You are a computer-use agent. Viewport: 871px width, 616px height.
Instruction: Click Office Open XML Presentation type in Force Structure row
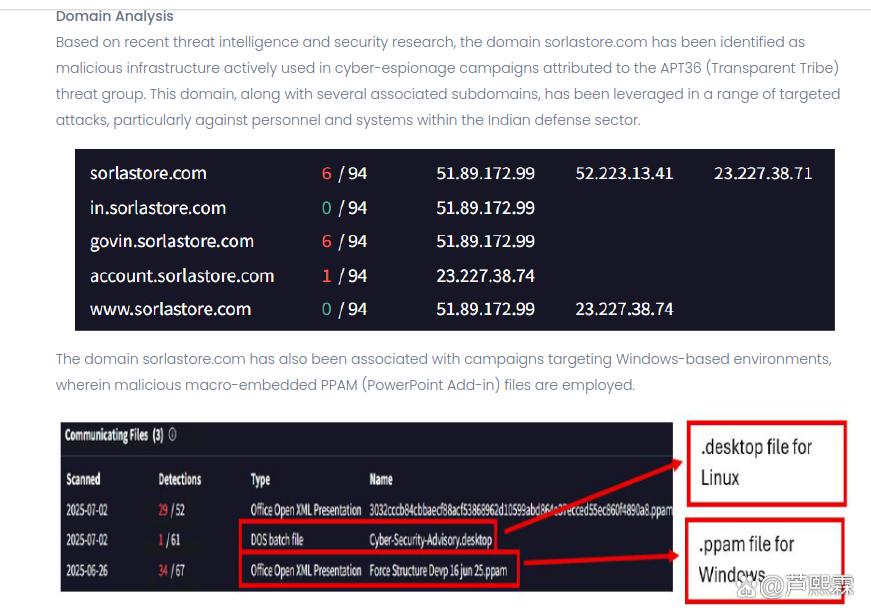[306, 570]
